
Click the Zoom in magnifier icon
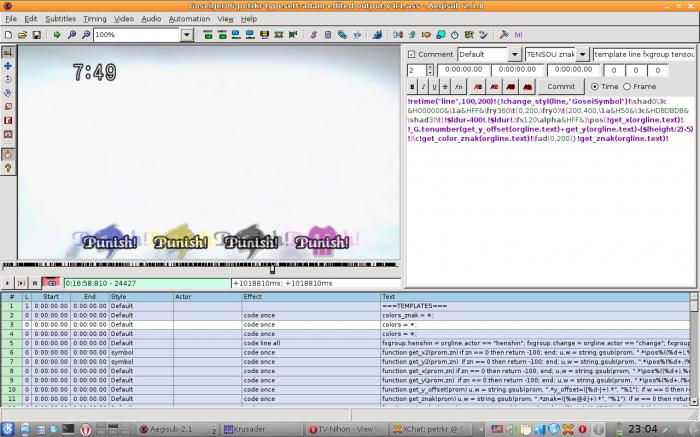71,35
